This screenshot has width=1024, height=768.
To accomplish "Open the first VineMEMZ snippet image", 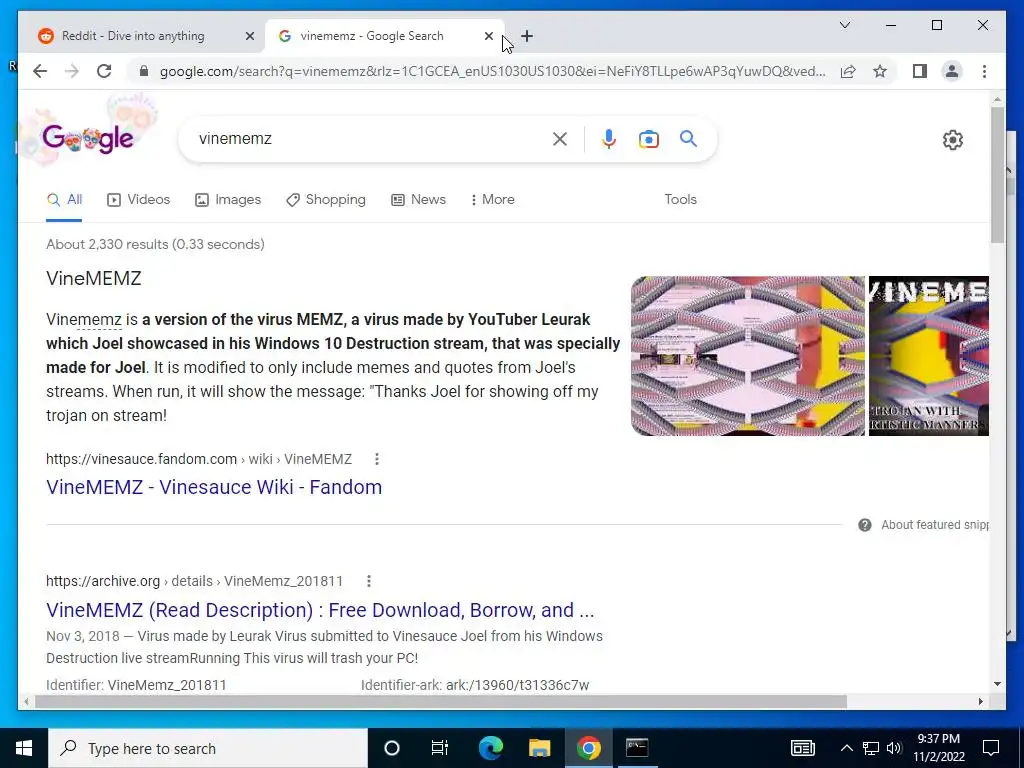I will [x=748, y=356].
